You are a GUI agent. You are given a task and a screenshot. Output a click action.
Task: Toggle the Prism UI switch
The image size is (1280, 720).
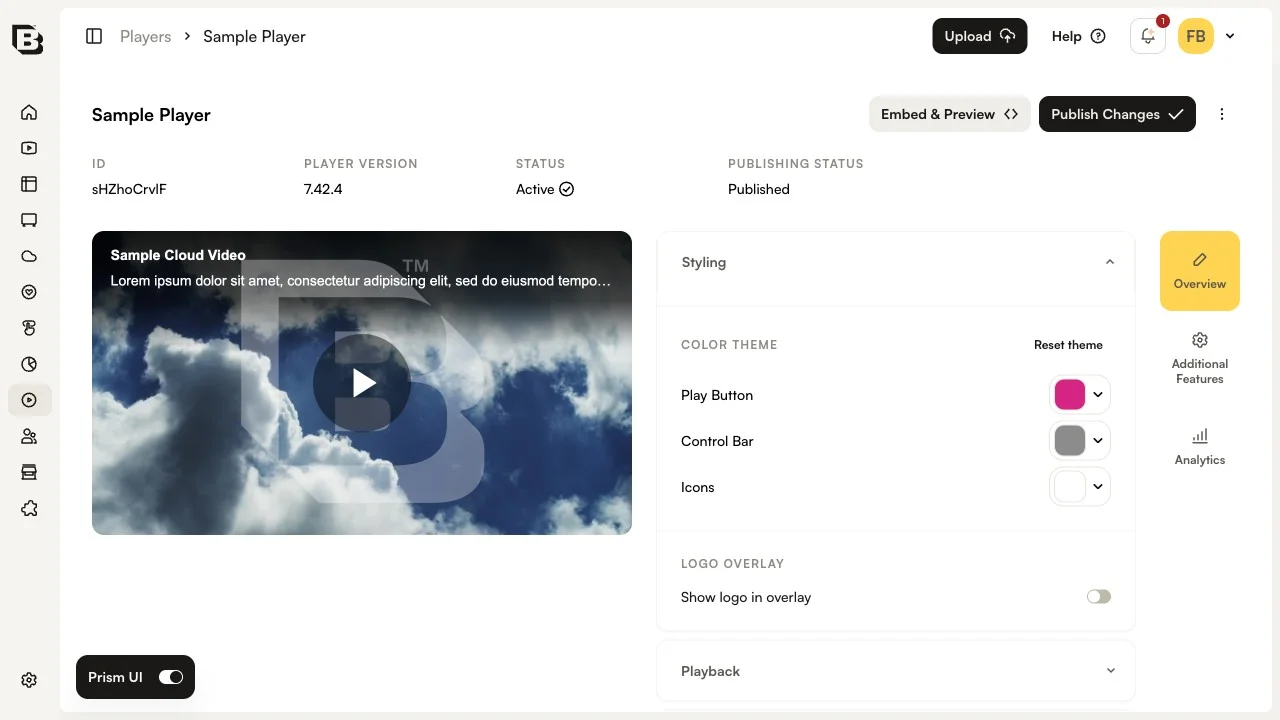(171, 677)
